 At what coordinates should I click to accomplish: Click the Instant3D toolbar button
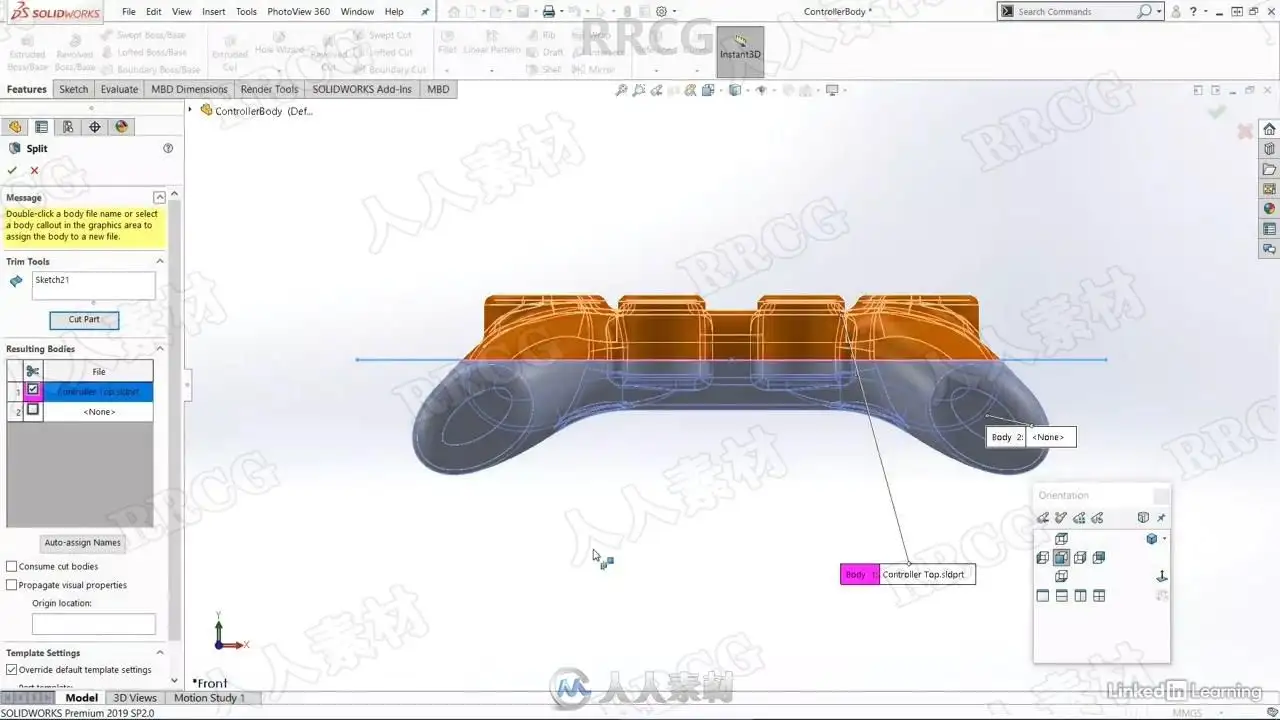pyautogui.click(x=740, y=50)
